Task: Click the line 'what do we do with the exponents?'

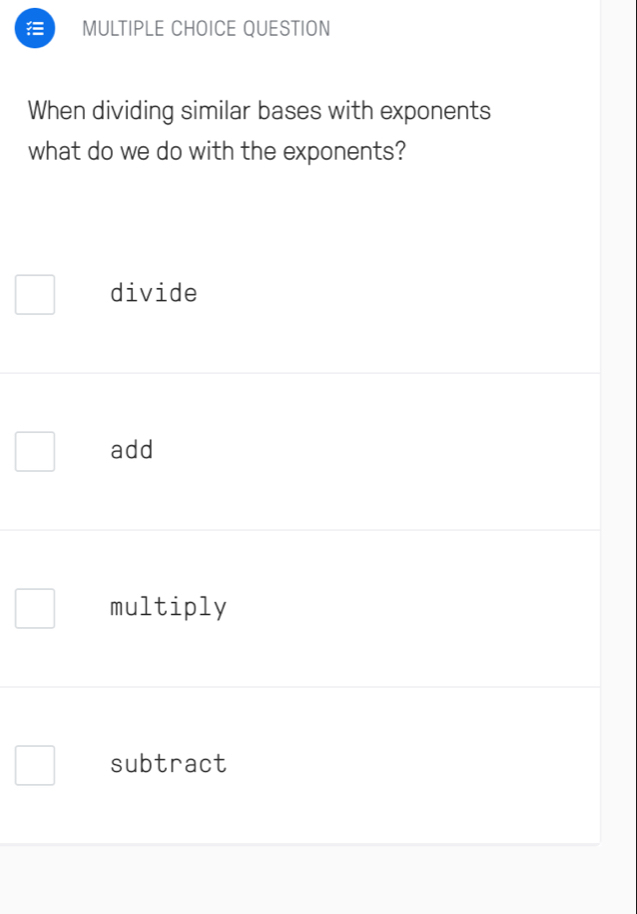Action: click(x=217, y=151)
